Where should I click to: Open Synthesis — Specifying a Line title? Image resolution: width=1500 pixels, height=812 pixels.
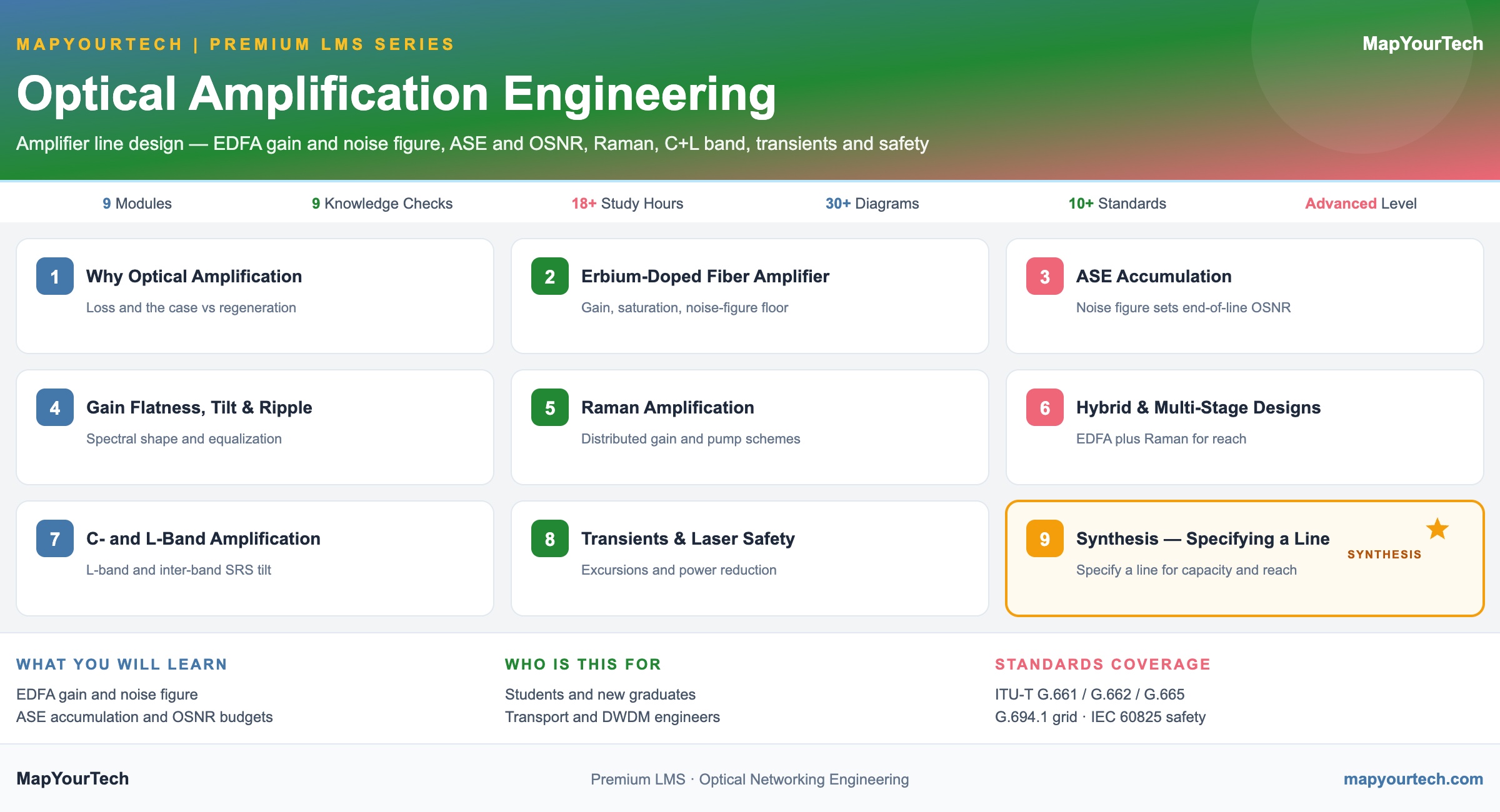click(1202, 538)
